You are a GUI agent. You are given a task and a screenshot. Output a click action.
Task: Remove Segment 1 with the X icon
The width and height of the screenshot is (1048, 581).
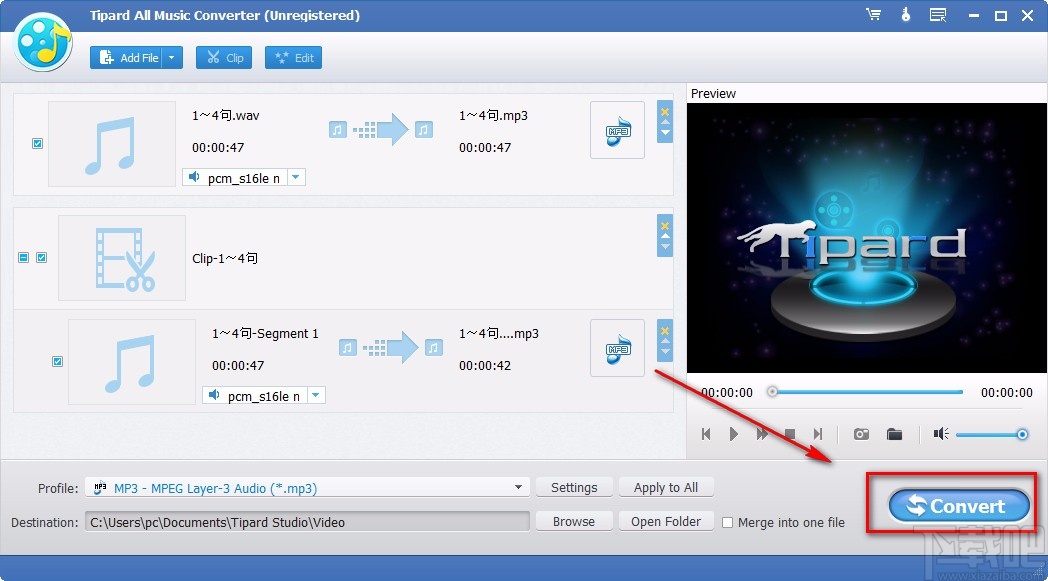click(664, 330)
